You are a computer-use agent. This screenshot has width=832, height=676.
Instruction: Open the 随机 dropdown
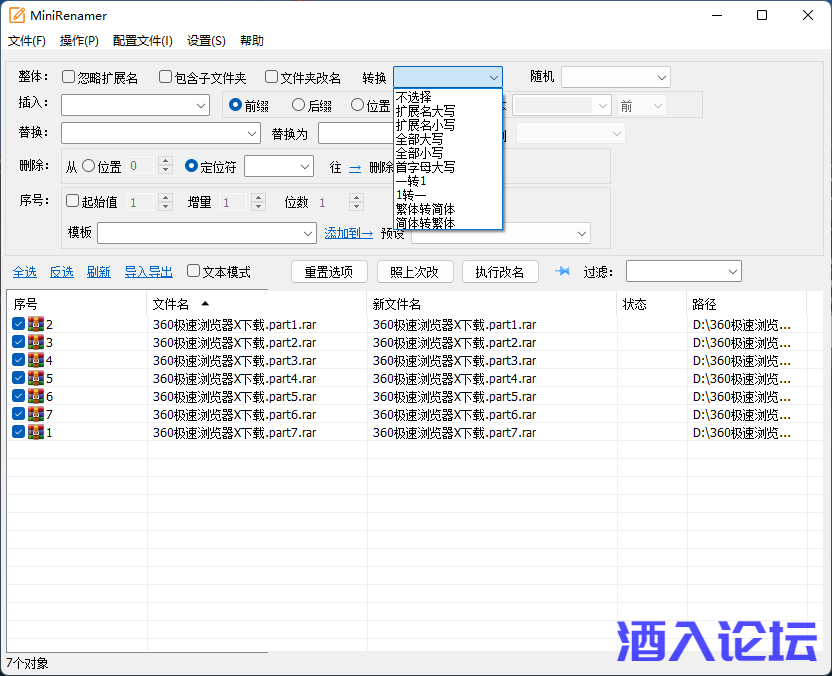615,77
